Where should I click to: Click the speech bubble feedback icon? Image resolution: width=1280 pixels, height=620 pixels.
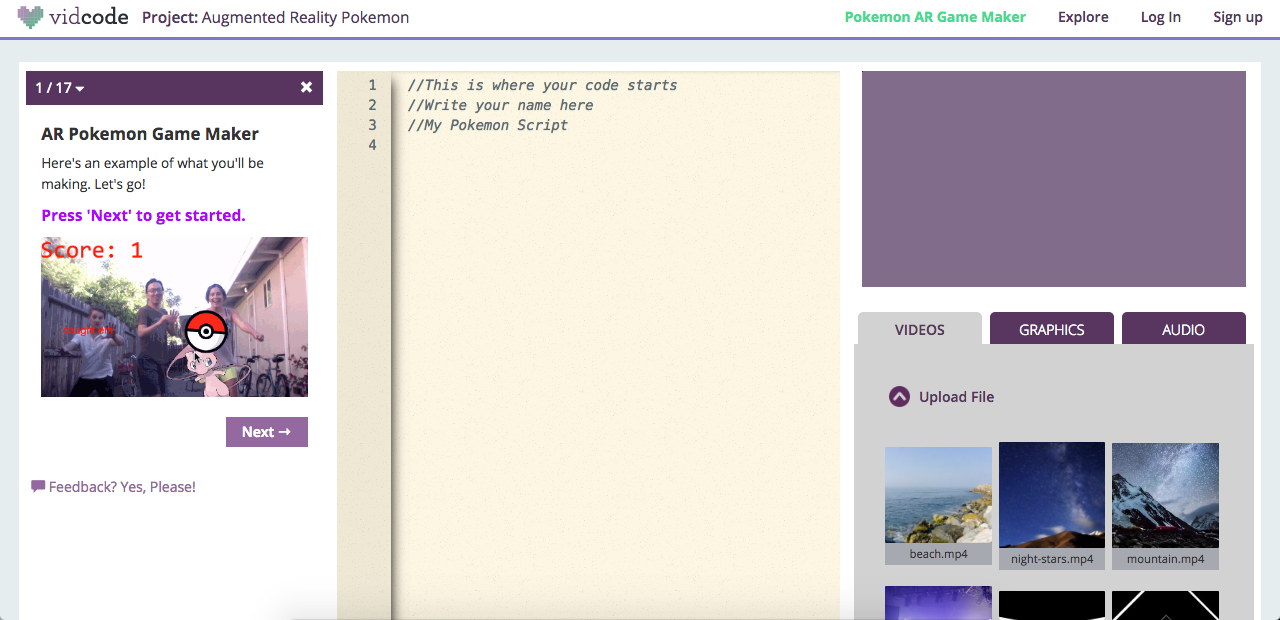[38, 486]
